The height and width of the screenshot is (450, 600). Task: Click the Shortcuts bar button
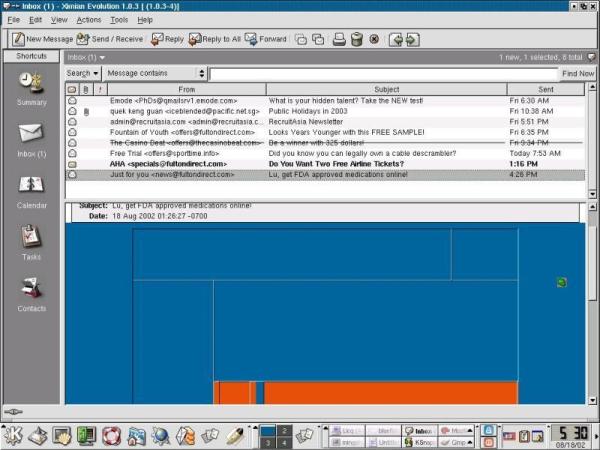click(31, 56)
